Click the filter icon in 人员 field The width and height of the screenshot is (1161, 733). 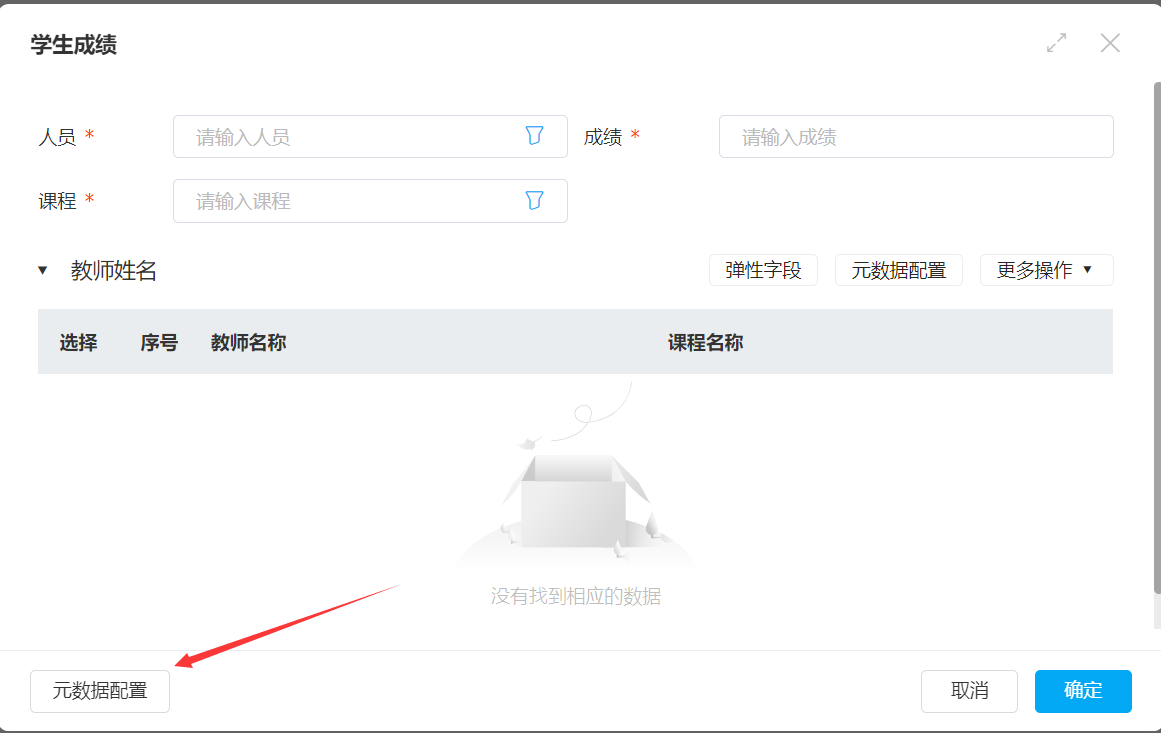click(x=534, y=136)
